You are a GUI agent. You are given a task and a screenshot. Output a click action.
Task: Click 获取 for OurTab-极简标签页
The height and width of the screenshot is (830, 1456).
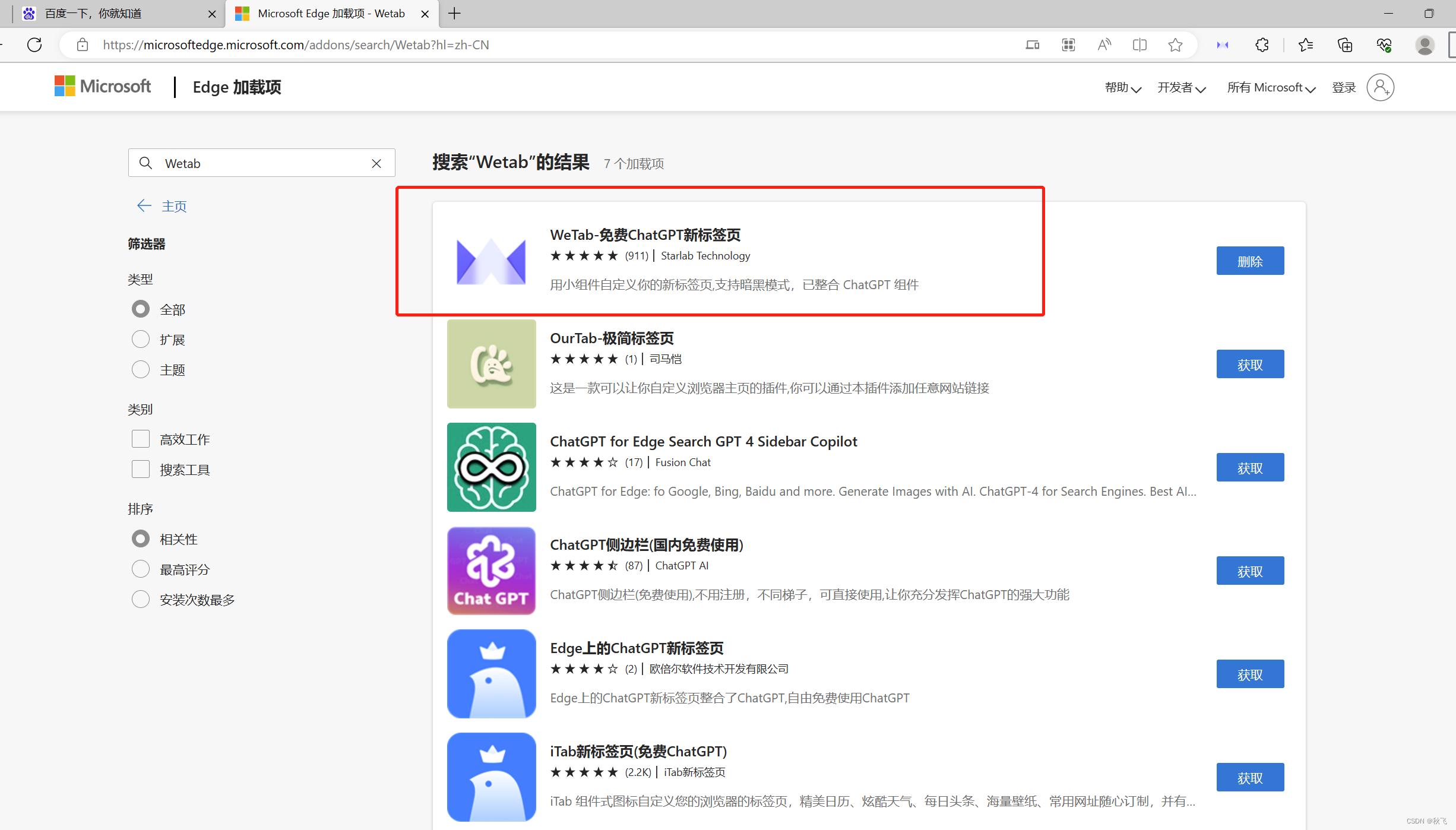1250,364
